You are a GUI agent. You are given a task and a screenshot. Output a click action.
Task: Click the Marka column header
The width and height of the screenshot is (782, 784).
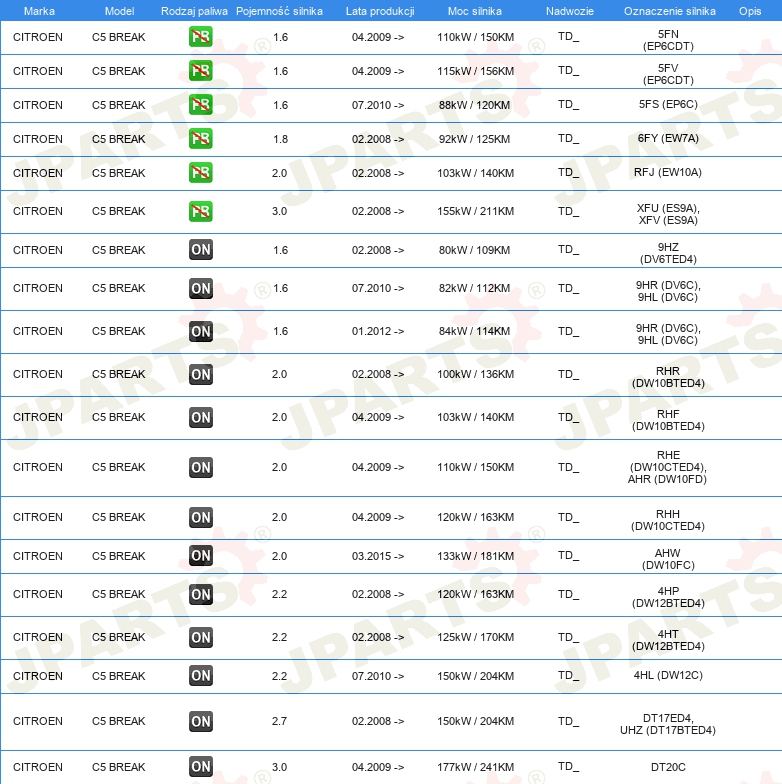point(39,11)
